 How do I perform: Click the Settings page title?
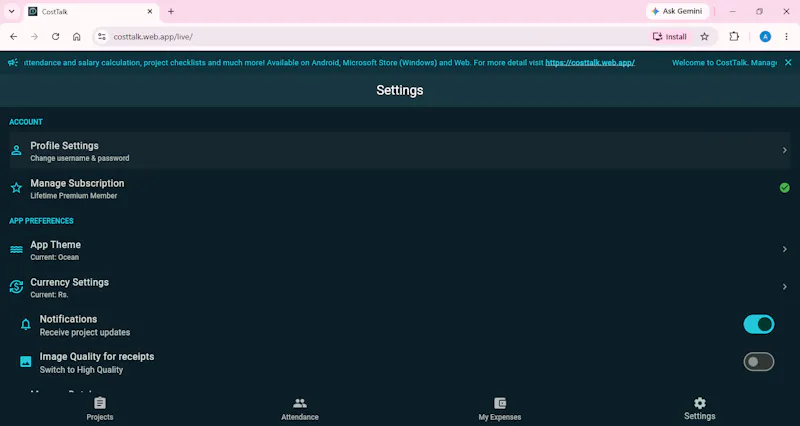399,90
